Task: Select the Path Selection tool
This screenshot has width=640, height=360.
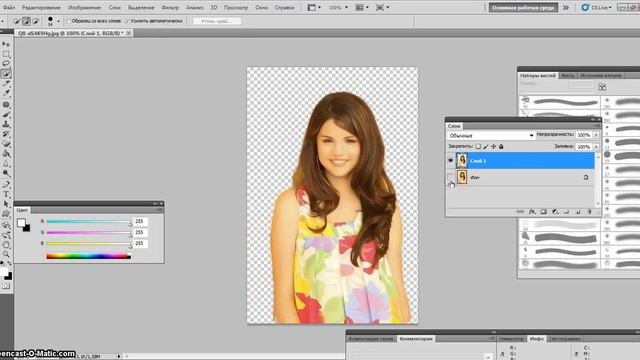Action: tap(6, 204)
